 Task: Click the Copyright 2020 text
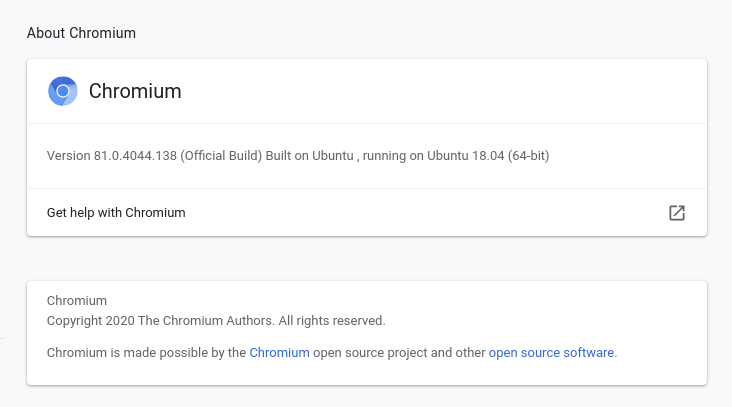click(91, 321)
